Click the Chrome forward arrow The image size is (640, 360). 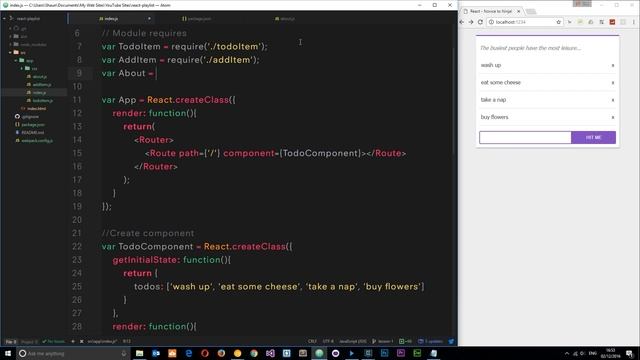tap(471, 22)
